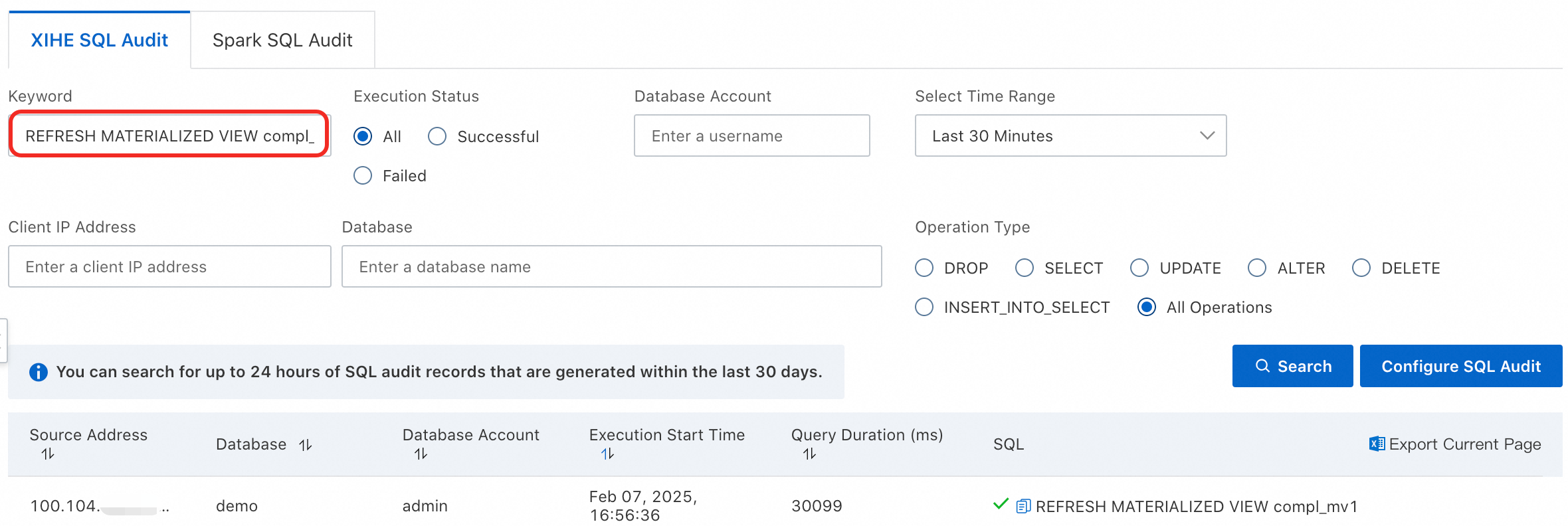Select the All execution status radio
The width and height of the screenshot is (1568, 526).
point(363,136)
